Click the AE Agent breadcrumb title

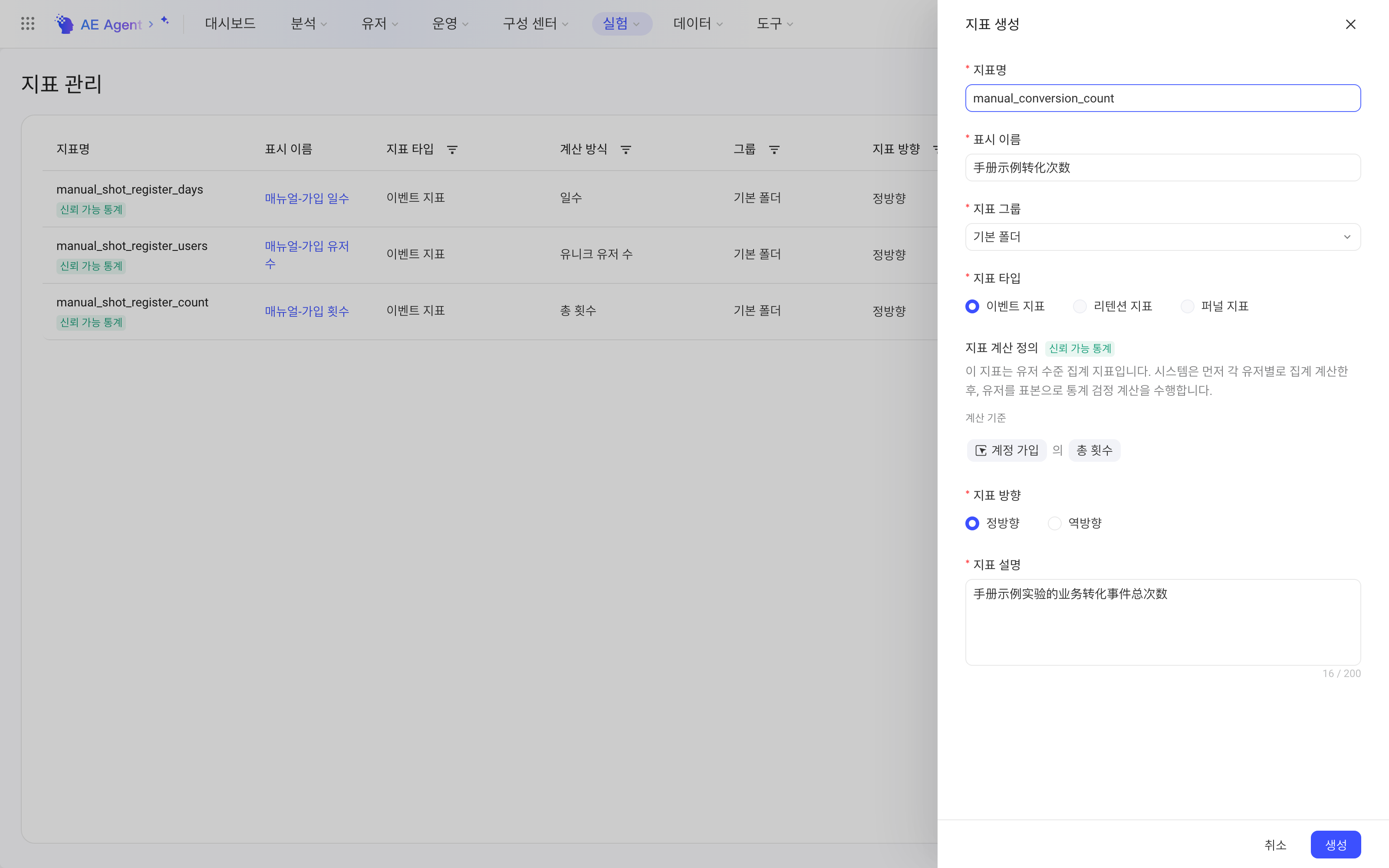point(111,24)
